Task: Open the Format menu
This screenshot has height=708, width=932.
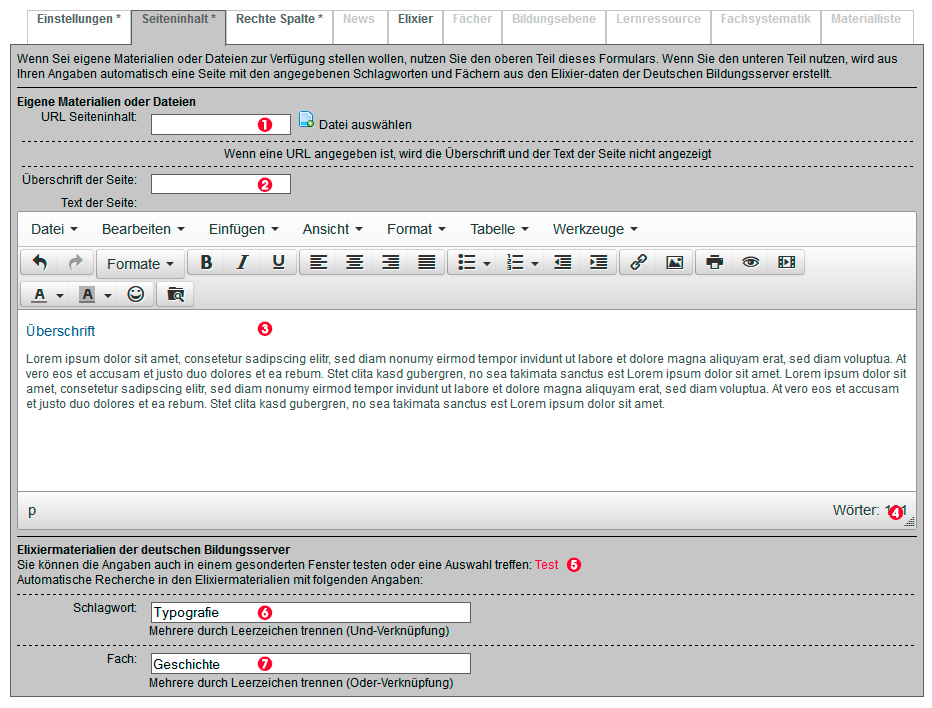Action: (416, 229)
